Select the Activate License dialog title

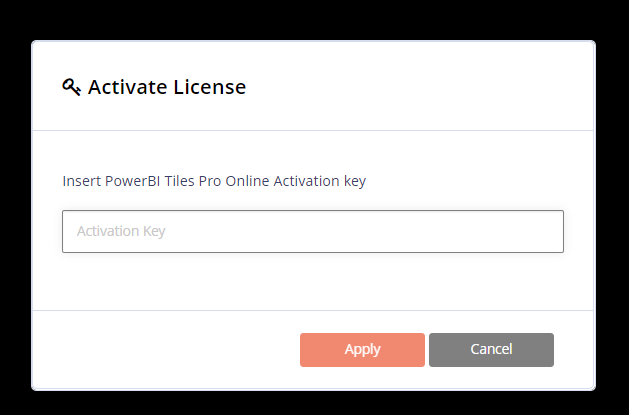(x=166, y=87)
